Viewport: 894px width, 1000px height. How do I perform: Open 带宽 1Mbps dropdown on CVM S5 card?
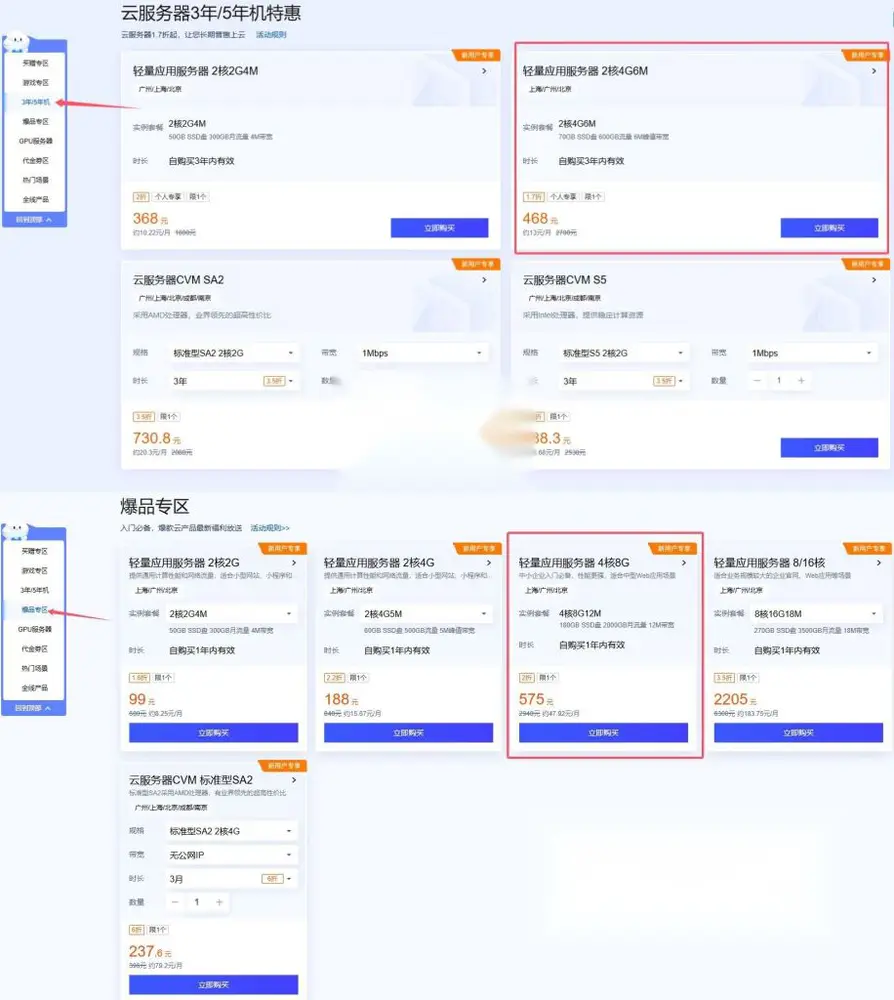coord(812,353)
